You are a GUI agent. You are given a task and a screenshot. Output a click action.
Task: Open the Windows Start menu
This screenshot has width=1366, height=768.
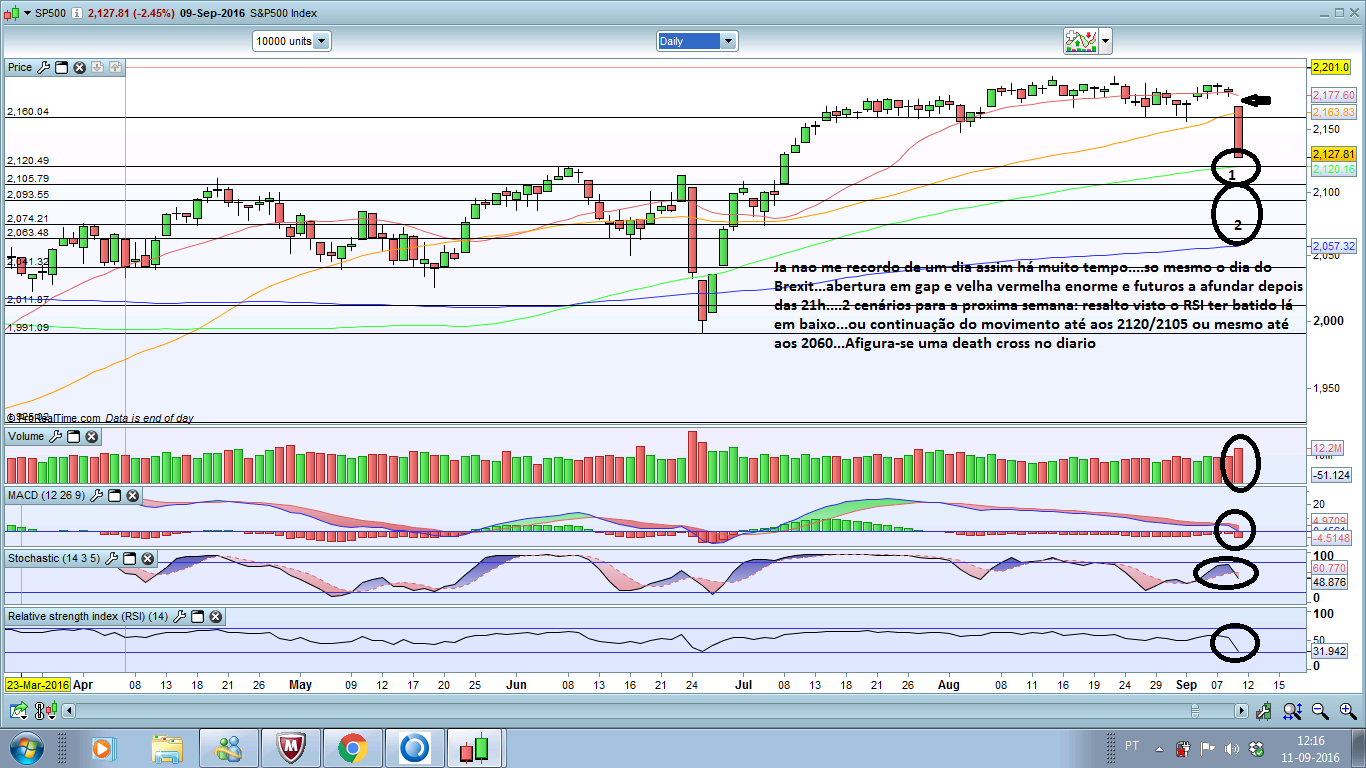point(25,747)
